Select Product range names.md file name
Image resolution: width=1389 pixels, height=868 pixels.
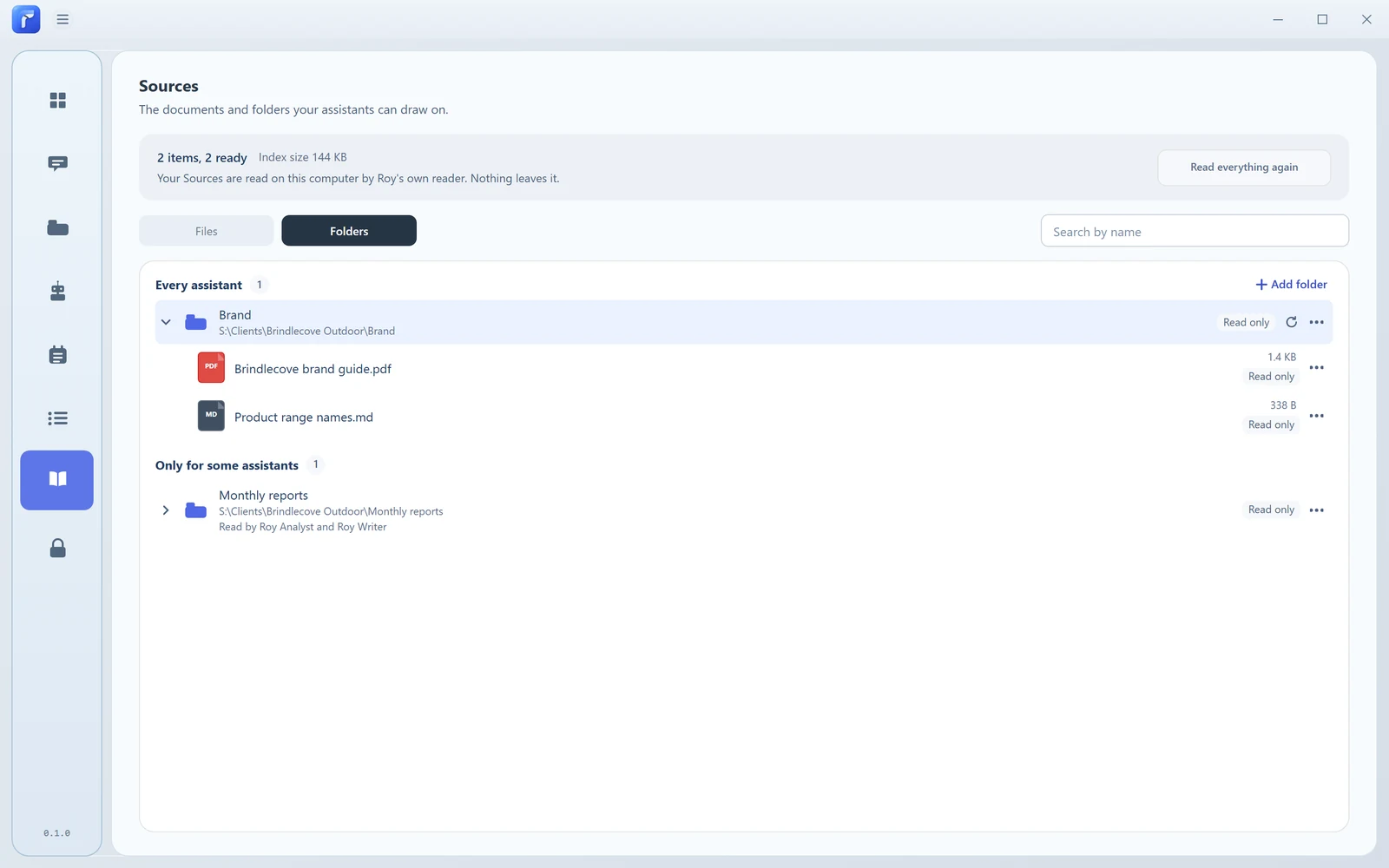(x=304, y=418)
